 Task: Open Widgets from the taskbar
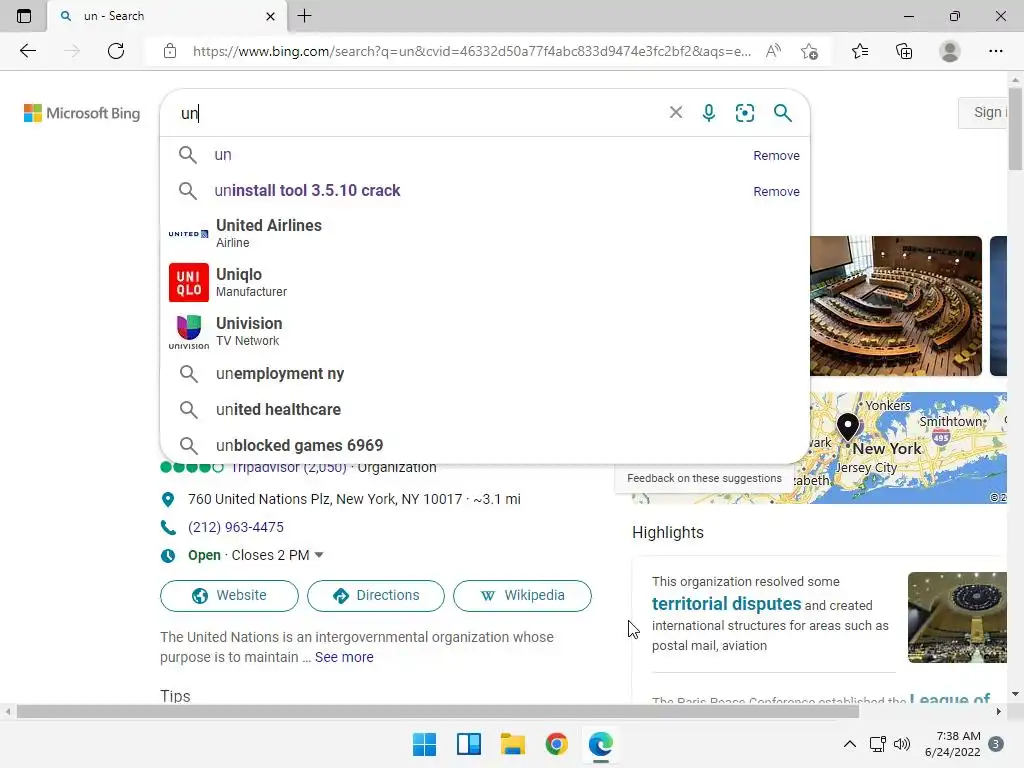click(x=468, y=744)
